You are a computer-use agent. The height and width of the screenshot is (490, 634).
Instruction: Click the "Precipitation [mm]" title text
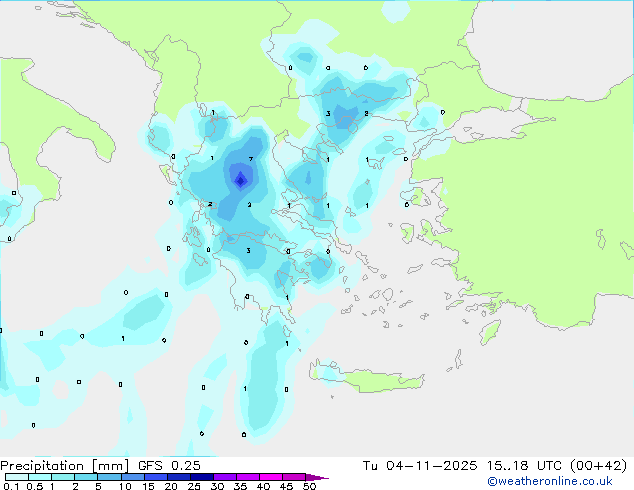click(64, 466)
